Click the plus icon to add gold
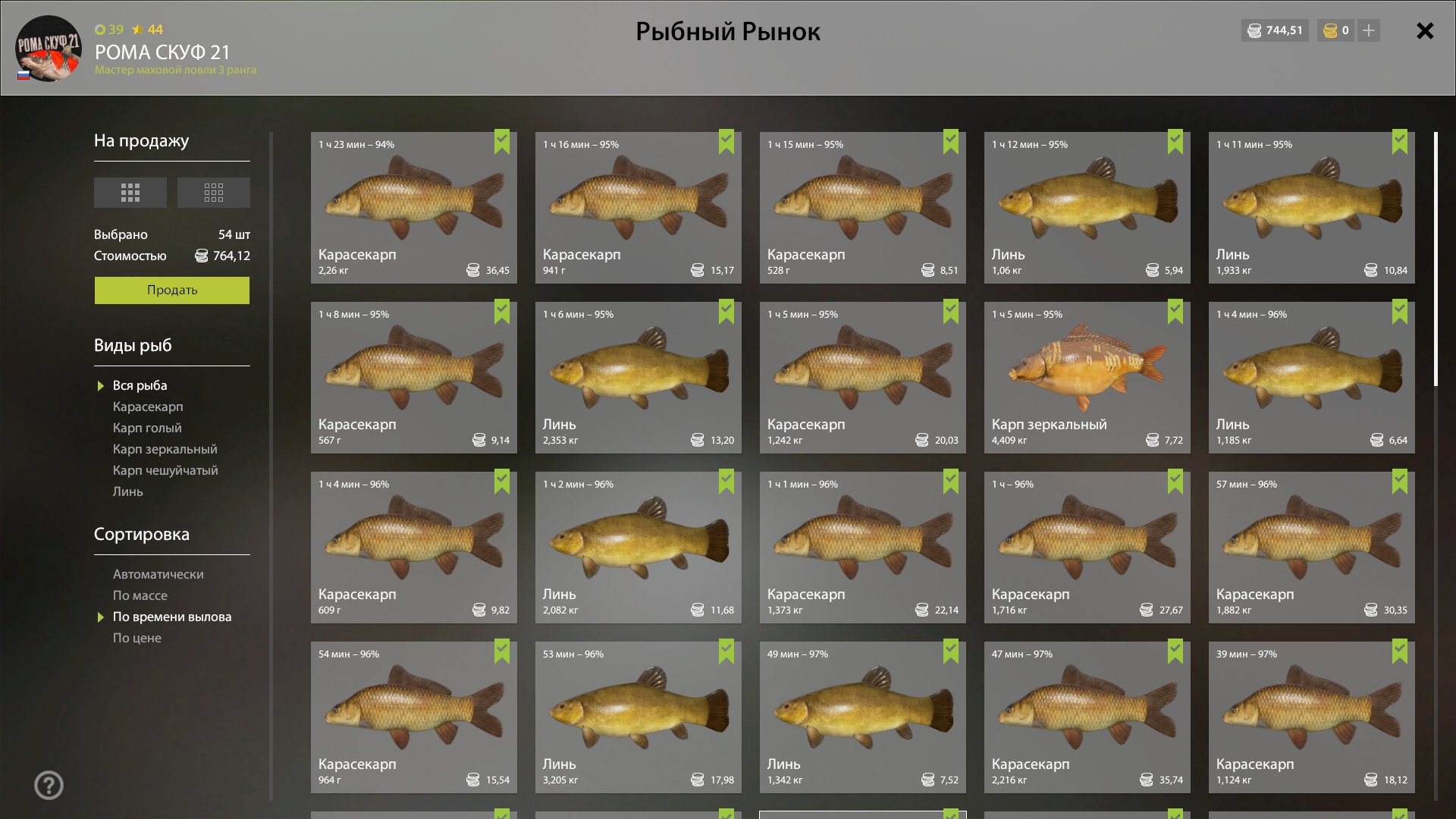Screen dimensions: 1456x819 1369,30
